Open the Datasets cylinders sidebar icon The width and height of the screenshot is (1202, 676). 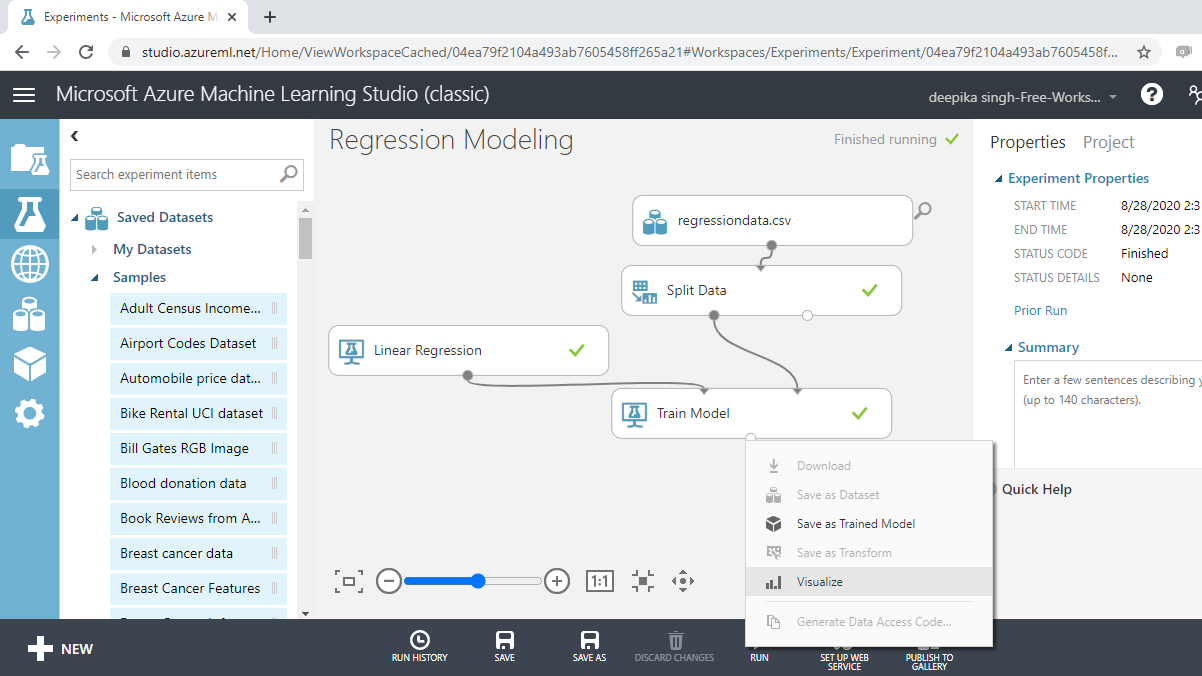coord(29,314)
